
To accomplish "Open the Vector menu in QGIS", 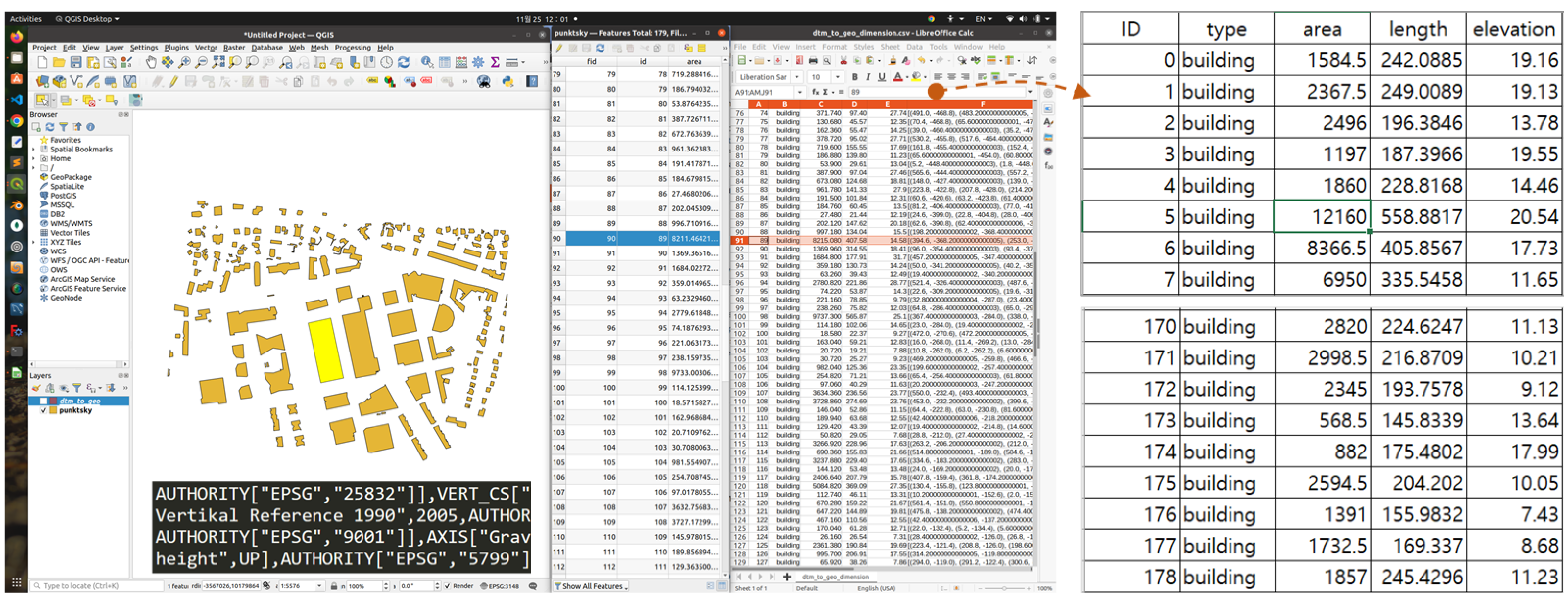I will [206, 48].
